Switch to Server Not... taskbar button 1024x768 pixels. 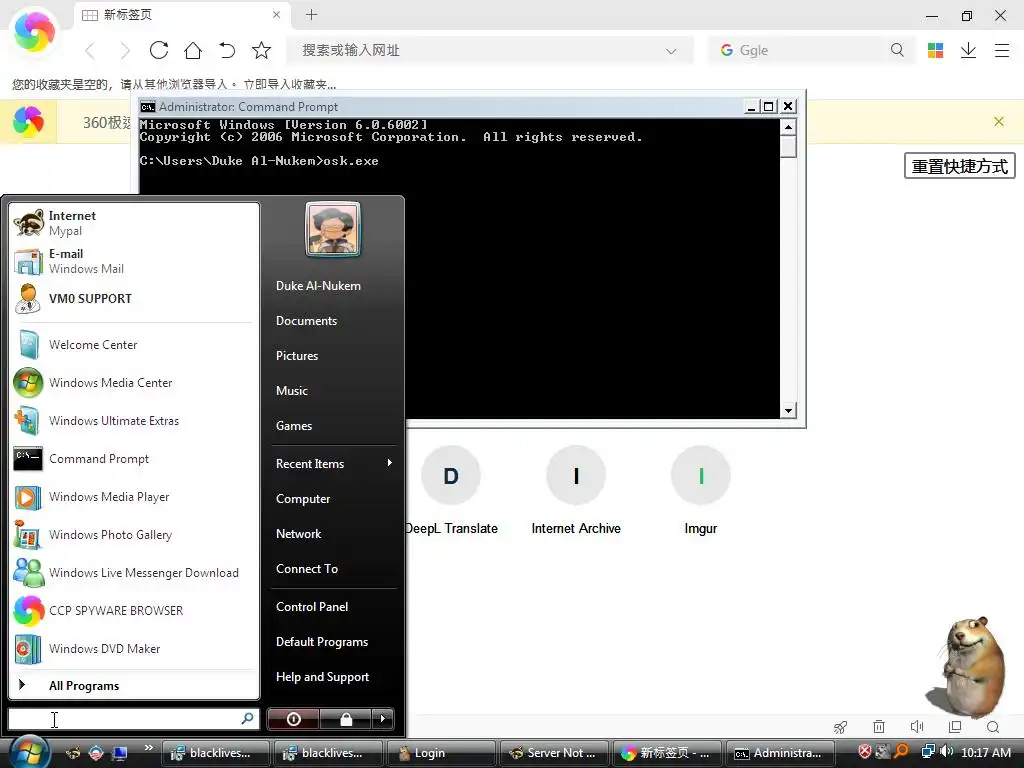(x=552, y=753)
